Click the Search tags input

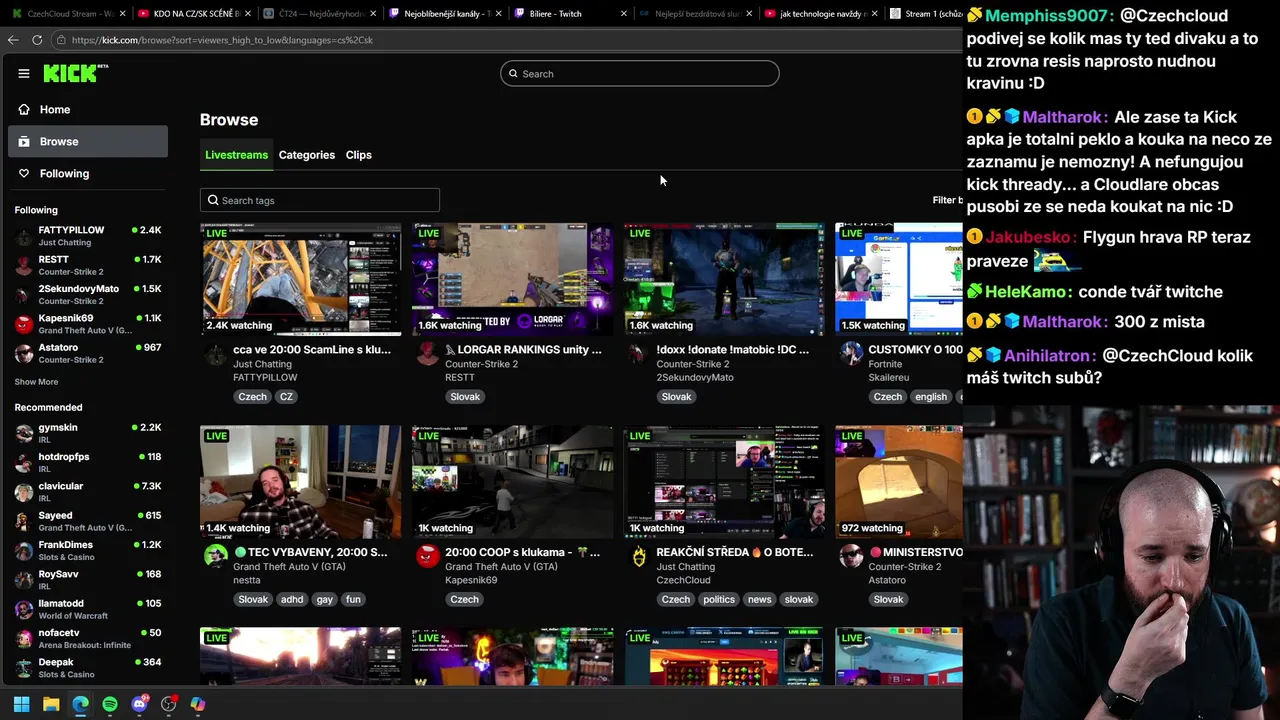[x=320, y=200]
